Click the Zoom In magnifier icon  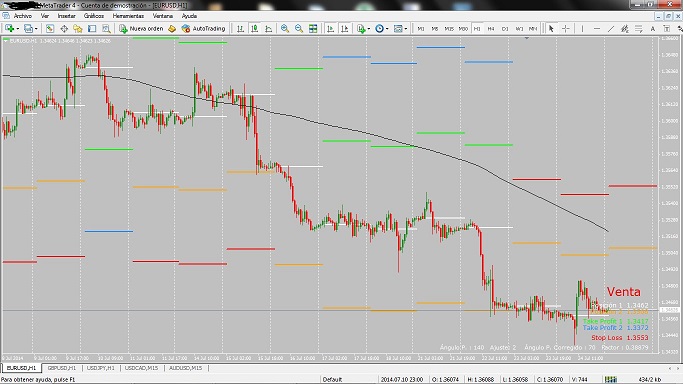[x=285, y=28]
